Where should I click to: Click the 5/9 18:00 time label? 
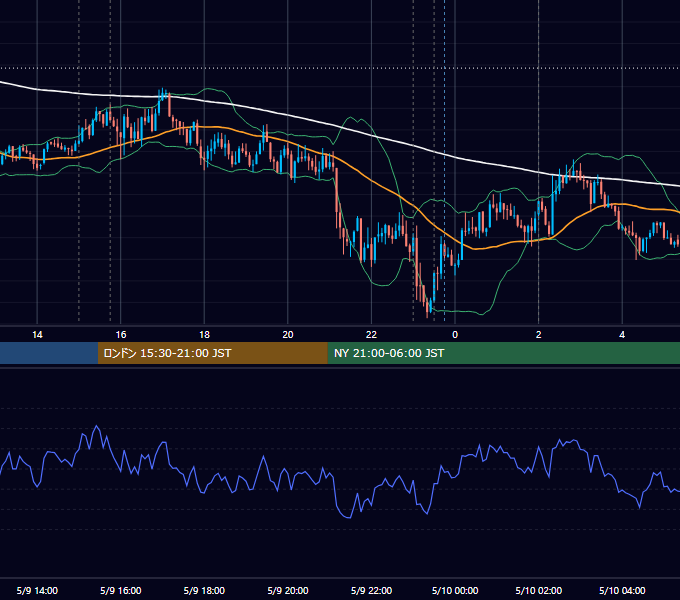click(204, 590)
